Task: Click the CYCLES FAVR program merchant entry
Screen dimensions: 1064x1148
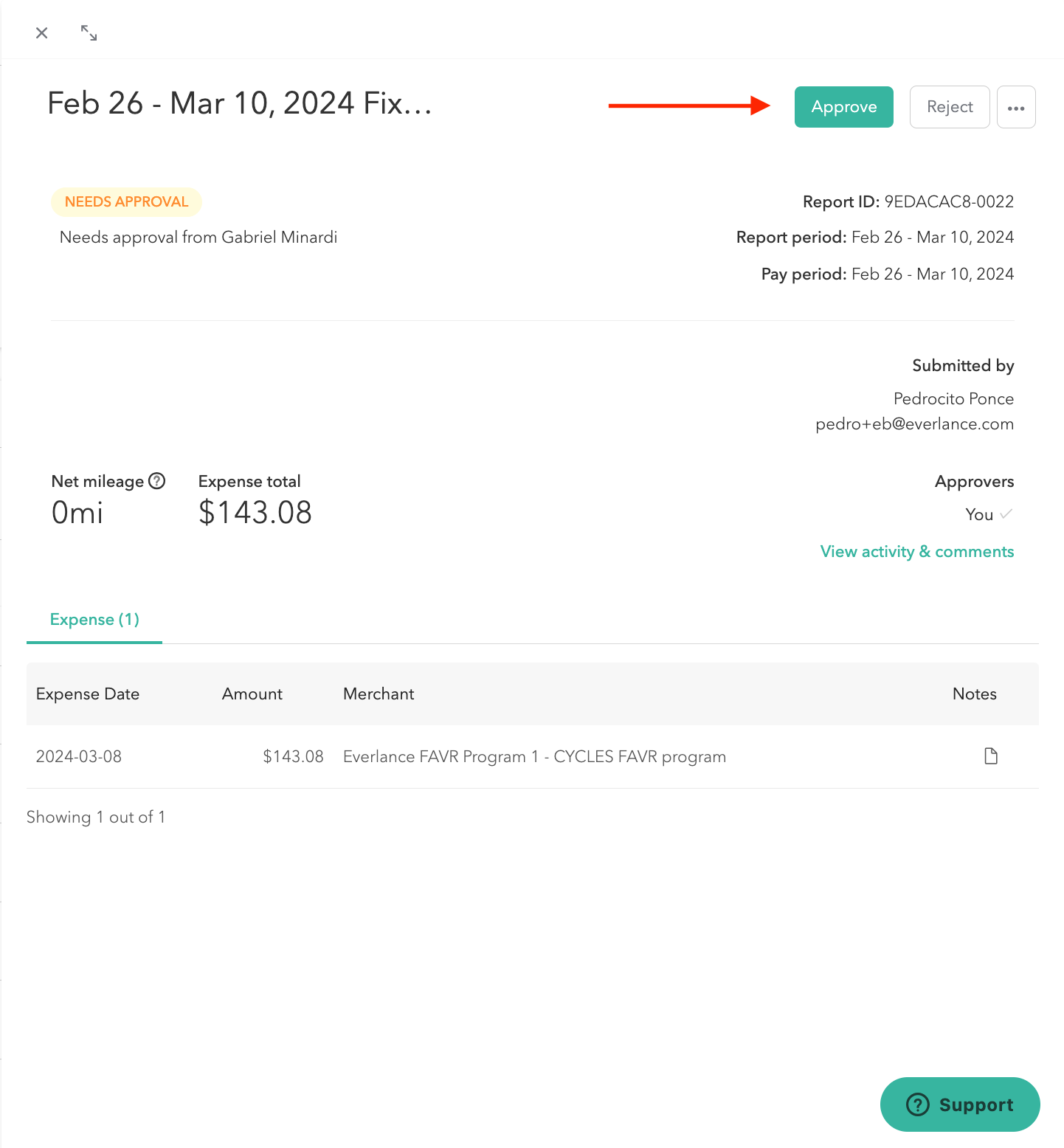Action: pos(533,756)
